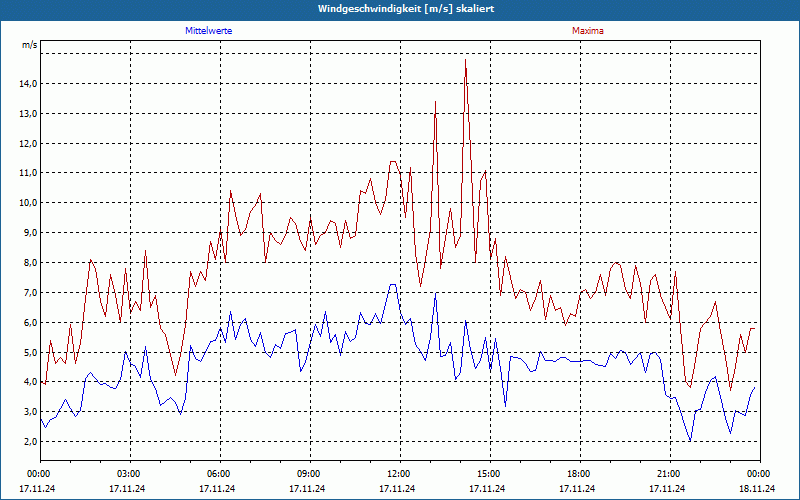Viewport: 800px width, 500px height.
Task: Click the '6,0' y-axis value
Action: tap(30, 322)
